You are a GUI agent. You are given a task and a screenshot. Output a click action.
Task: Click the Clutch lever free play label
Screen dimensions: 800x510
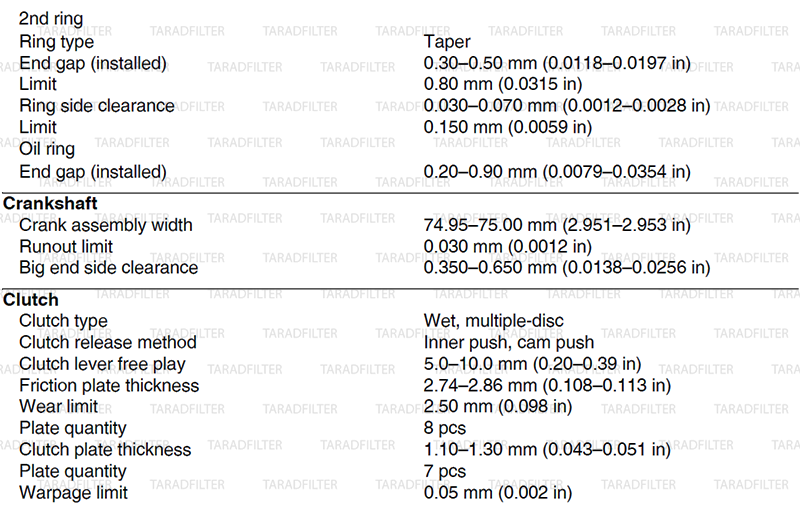(102, 364)
